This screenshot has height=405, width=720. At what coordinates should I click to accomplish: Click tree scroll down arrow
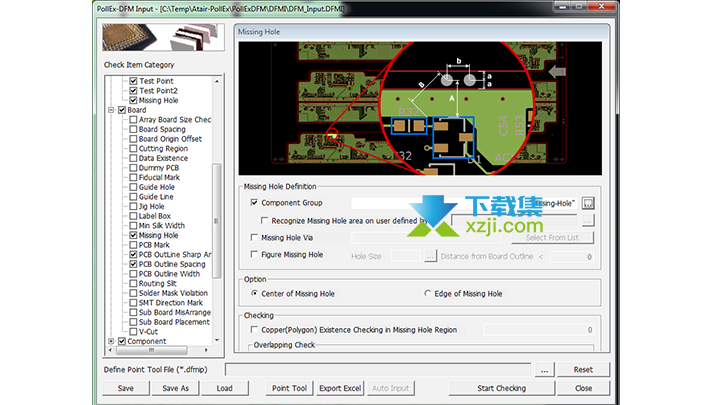(217, 340)
